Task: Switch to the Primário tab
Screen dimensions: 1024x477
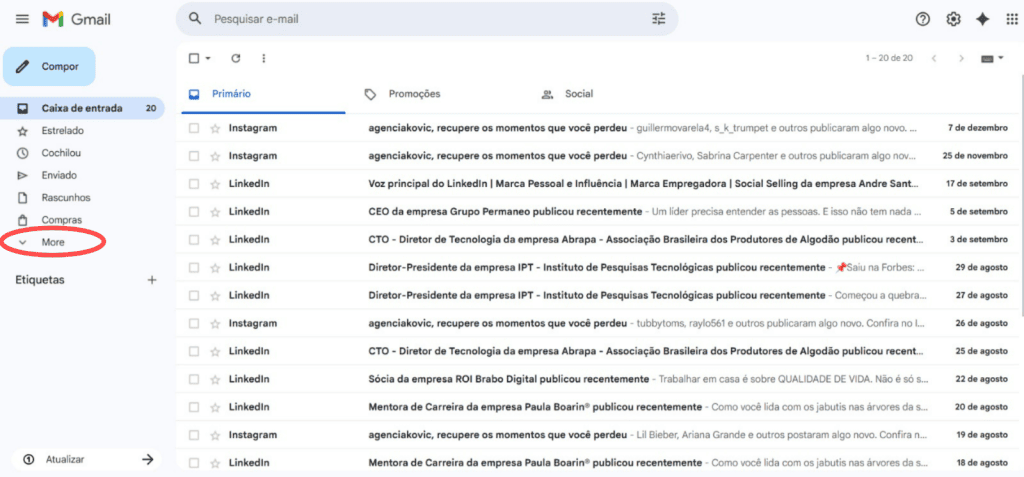Action: coord(261,94)
